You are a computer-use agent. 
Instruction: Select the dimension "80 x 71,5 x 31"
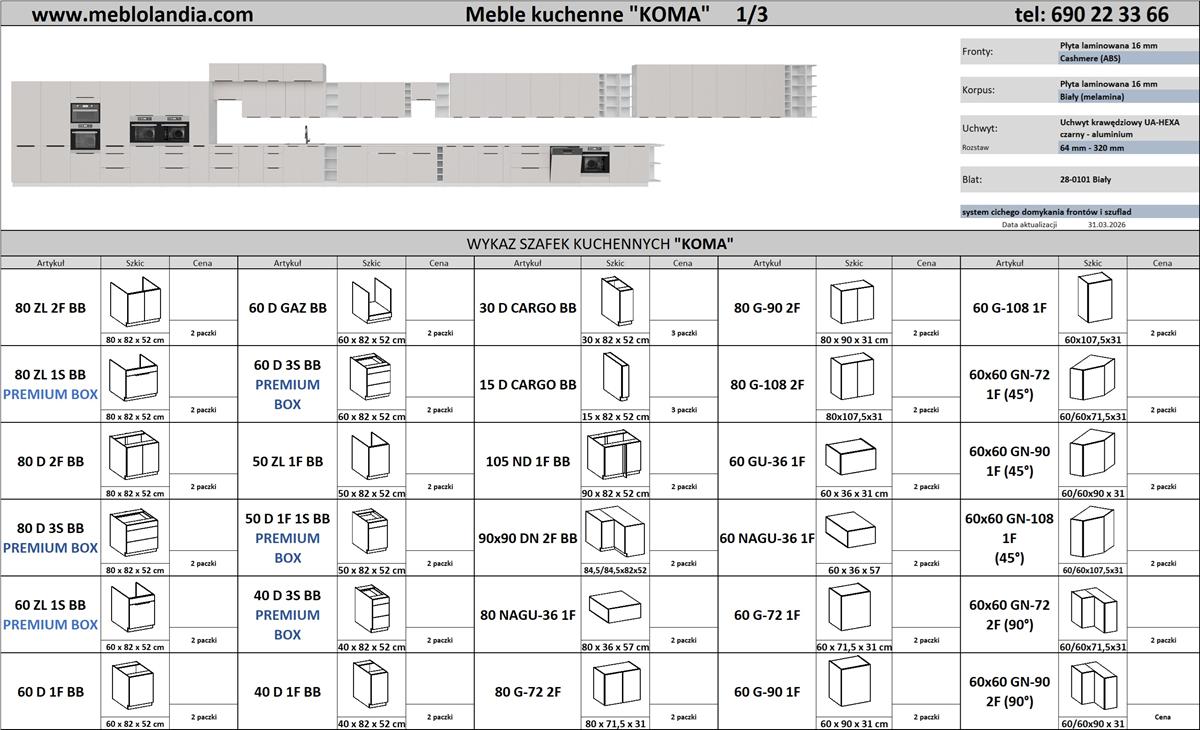pyautogui.click(x=614, y=723)
